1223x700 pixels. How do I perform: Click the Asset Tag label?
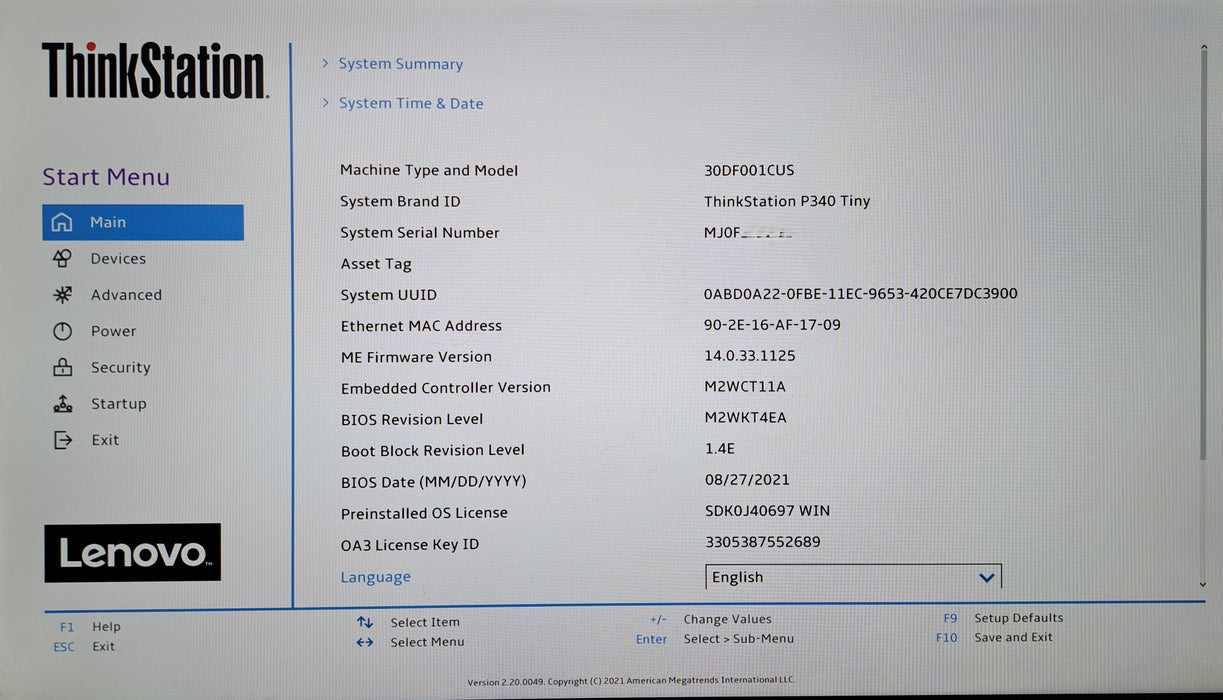tap(376, 264)
